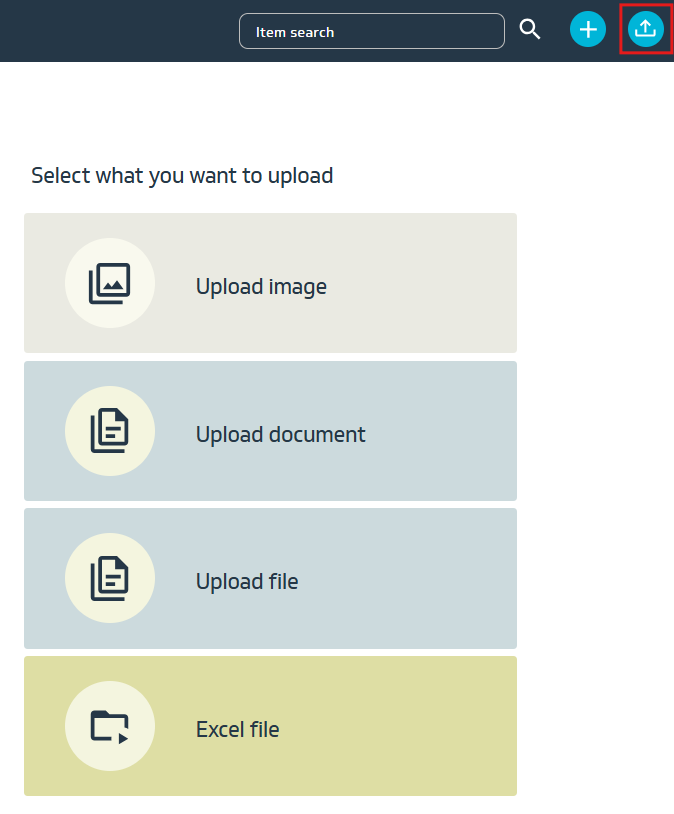This screenshot has width=674, height=814.
Task: Click the "Upload file" label
Action: 246,581
